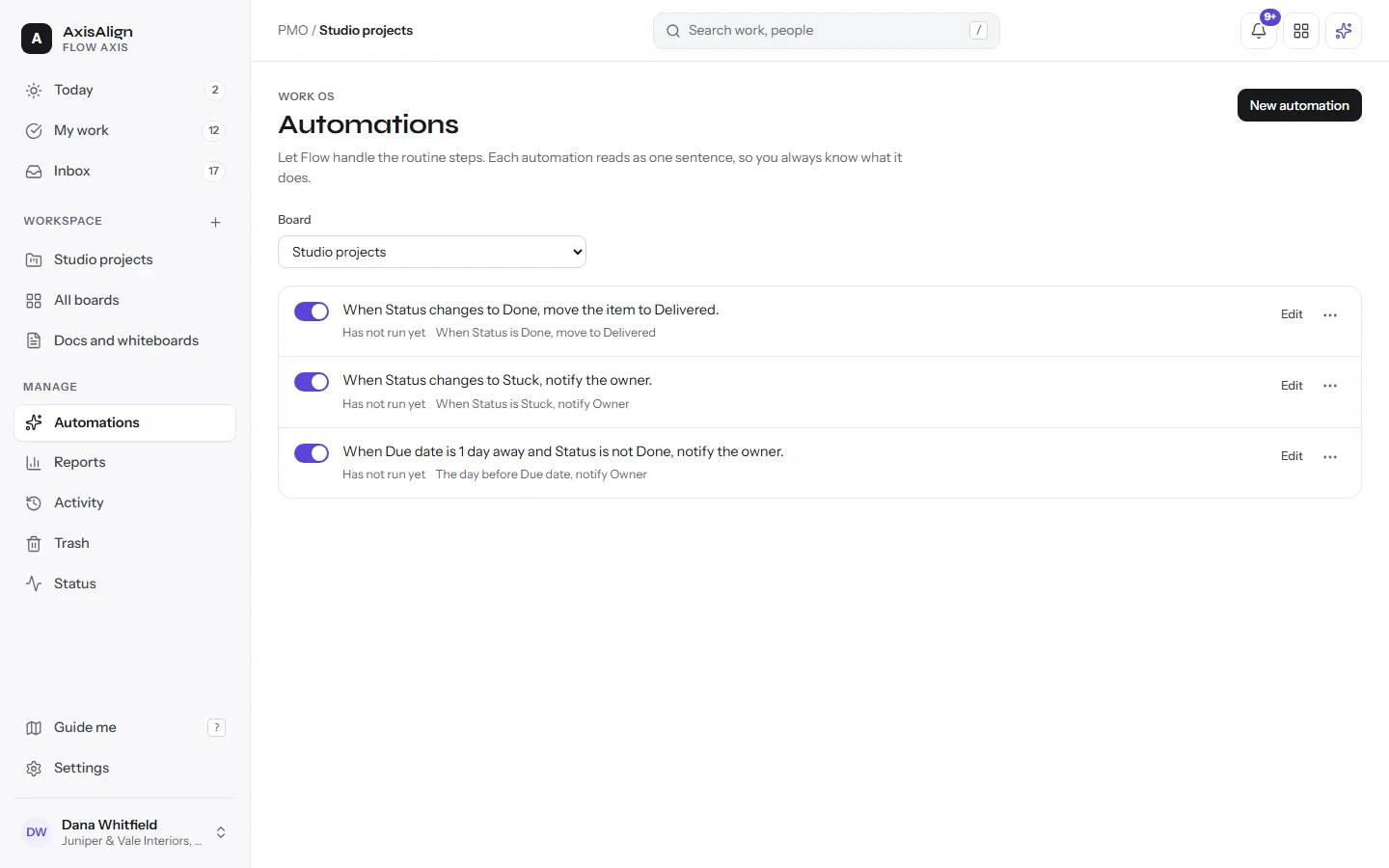Image resolution: width=1389 pixels, height=868 pixels.
Task: Click the All boards grid icon
Action: coord(34,301)
